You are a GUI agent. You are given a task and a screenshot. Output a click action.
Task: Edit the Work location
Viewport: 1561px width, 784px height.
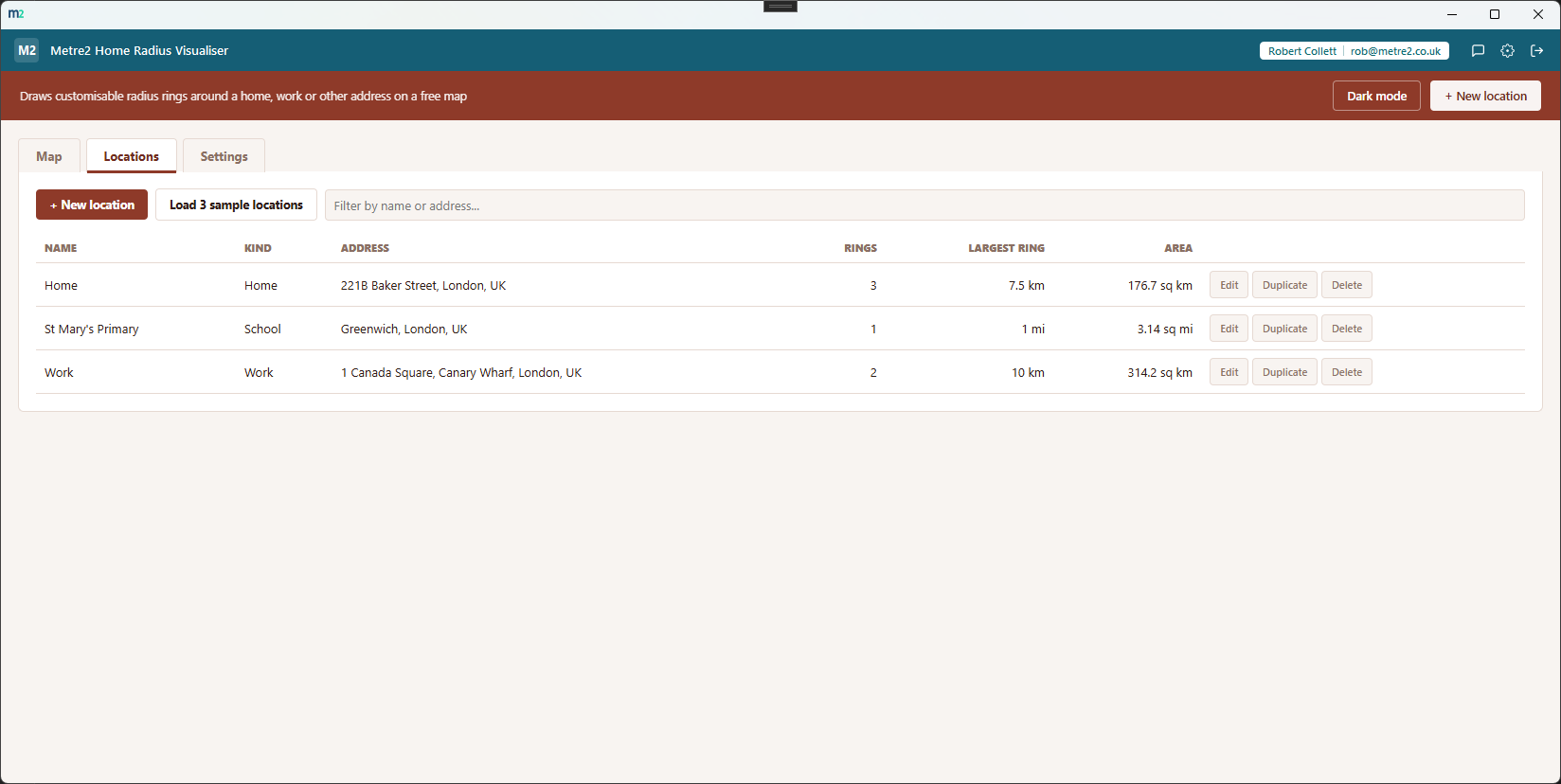1229,372
